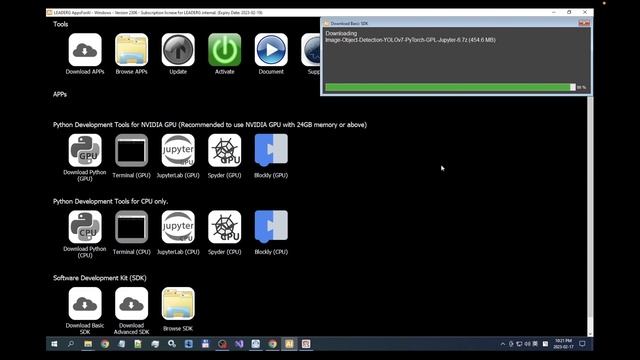Viewport: 640px width, 360px height.
Task: Open Blockly (CPU)
Action: [271, 227]
